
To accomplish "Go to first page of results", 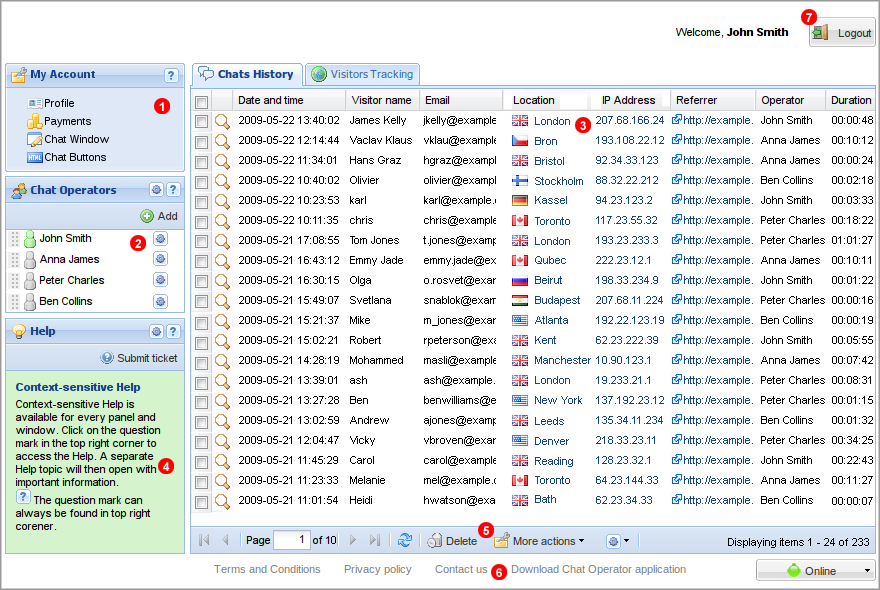I will tap(204, 540).
